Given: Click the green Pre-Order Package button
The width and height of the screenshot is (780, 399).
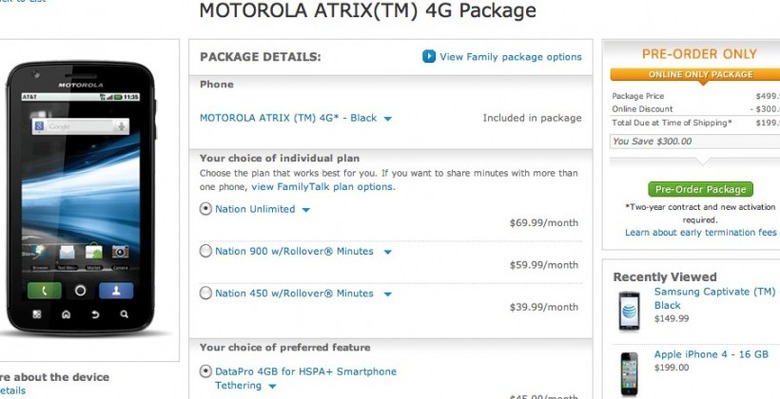Looking at the screenshot, I should tap(700, 190).
